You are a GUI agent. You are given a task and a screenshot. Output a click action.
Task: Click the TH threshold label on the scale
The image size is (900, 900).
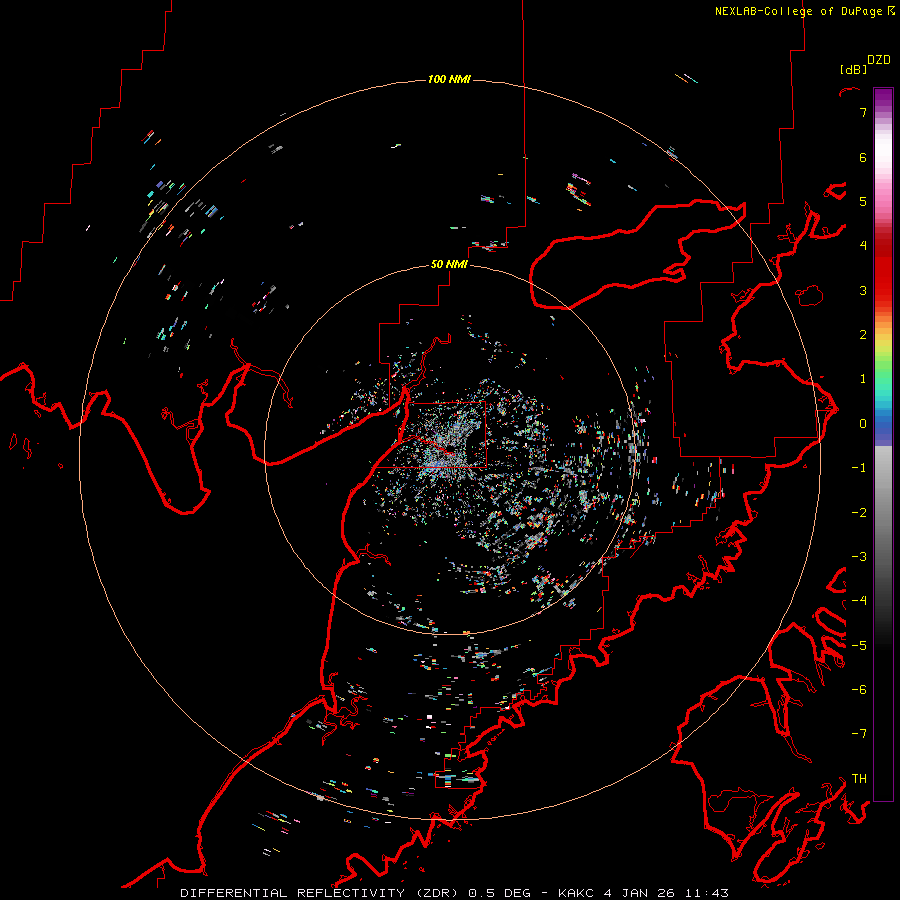point(859,779)
